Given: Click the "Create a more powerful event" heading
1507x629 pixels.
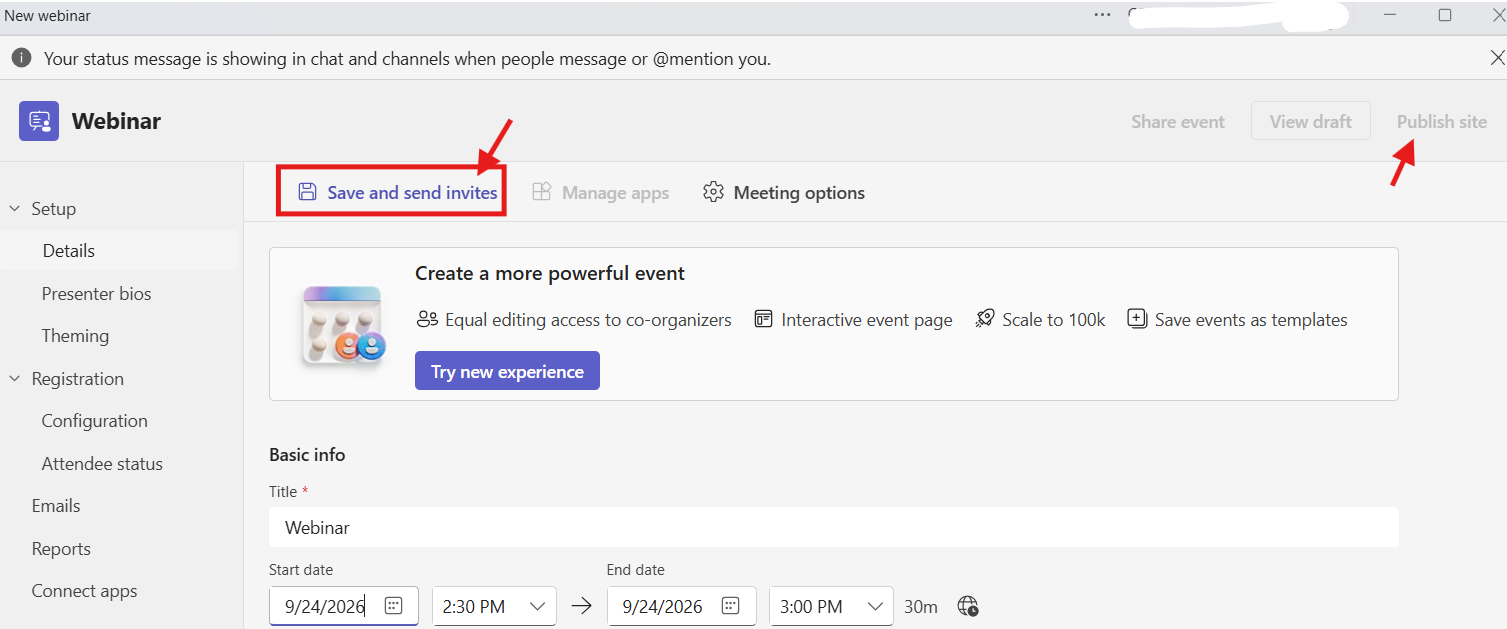Looking at the screenshot, I should click(x=550, y=274).
